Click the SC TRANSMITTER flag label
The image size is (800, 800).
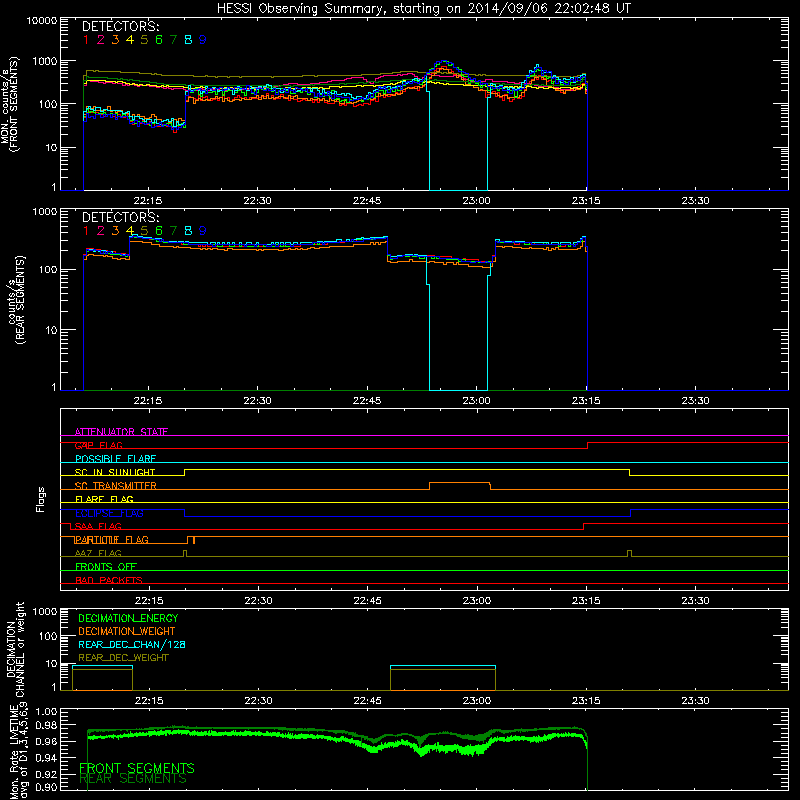click(116, 486)
